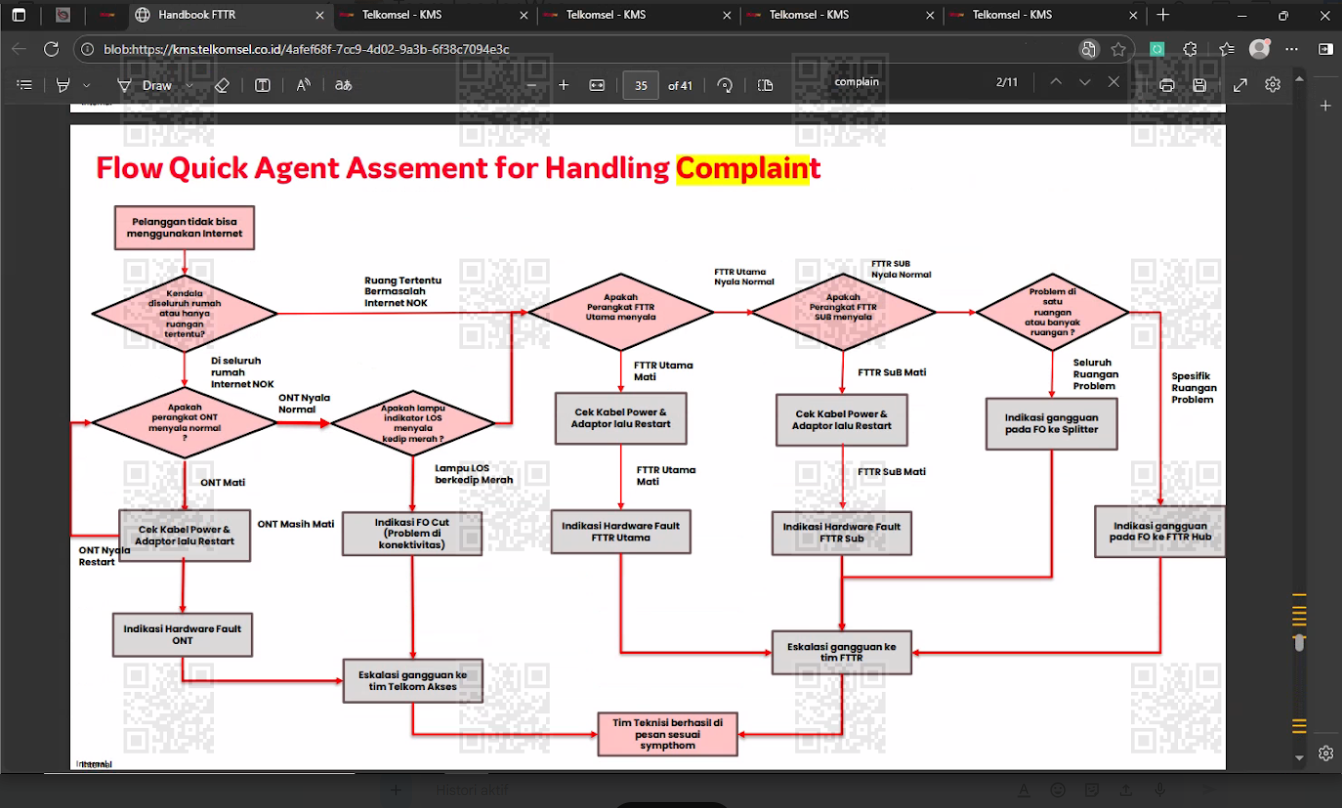Zoom in with the plus button

click(x=564, y=85)
